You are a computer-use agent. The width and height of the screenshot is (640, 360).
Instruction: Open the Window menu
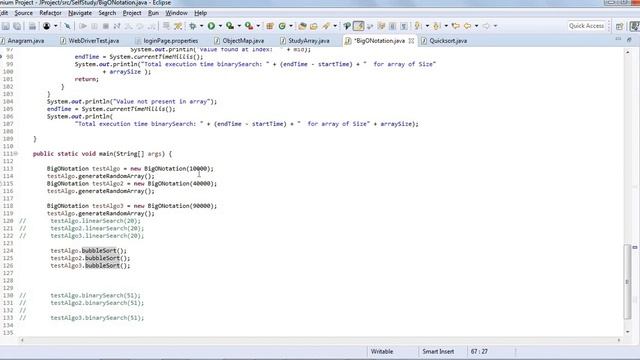click(176, 13)
